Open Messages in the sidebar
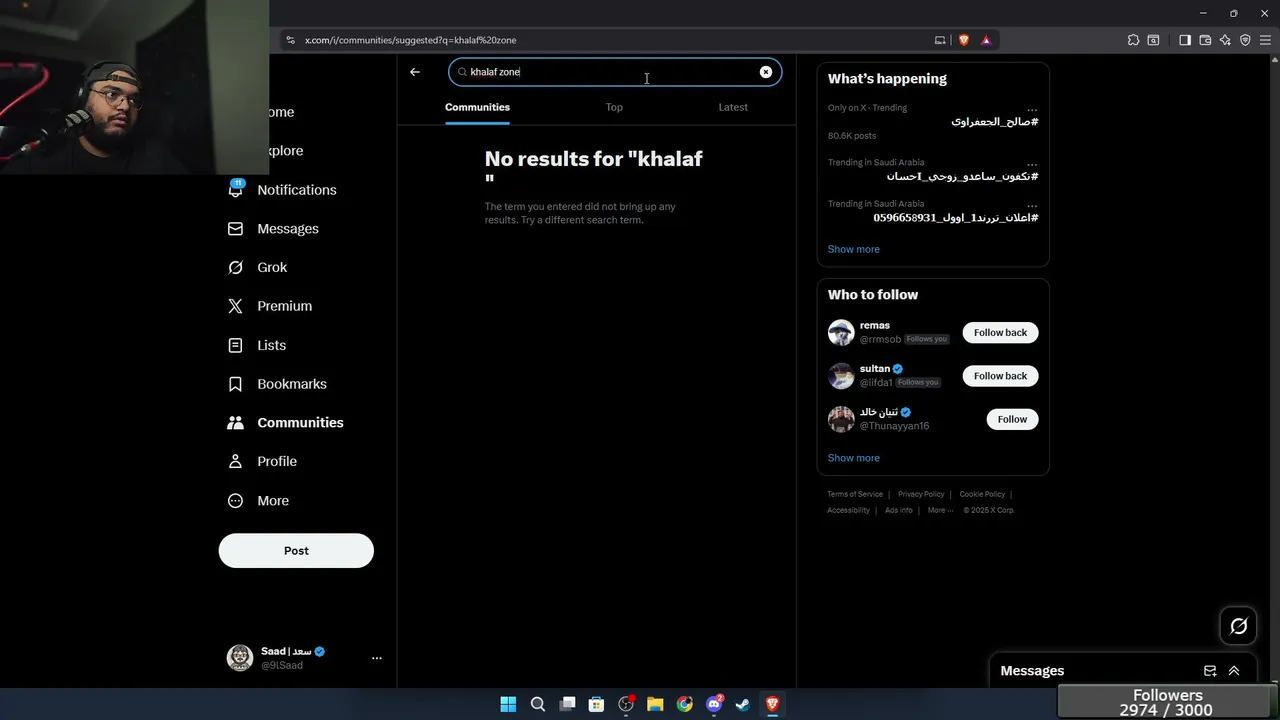Screen dimensions: 1280x720 [288, 229]
